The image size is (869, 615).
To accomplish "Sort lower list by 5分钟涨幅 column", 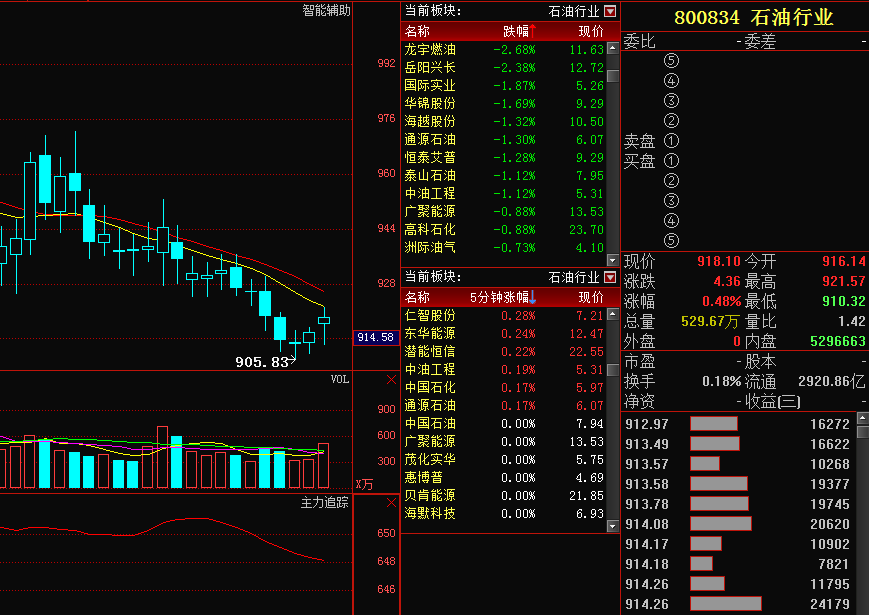I will click(502, 297).
